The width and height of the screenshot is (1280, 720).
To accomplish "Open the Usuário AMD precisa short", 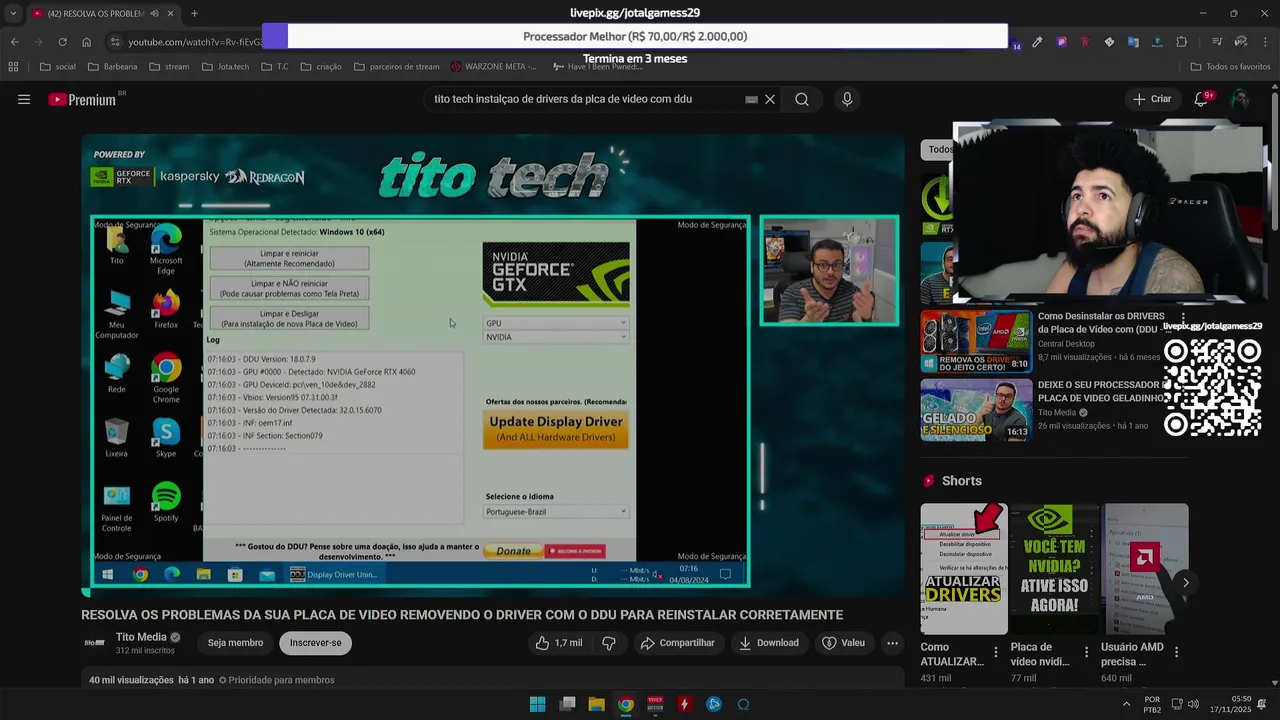I will tap(1145, 569).
